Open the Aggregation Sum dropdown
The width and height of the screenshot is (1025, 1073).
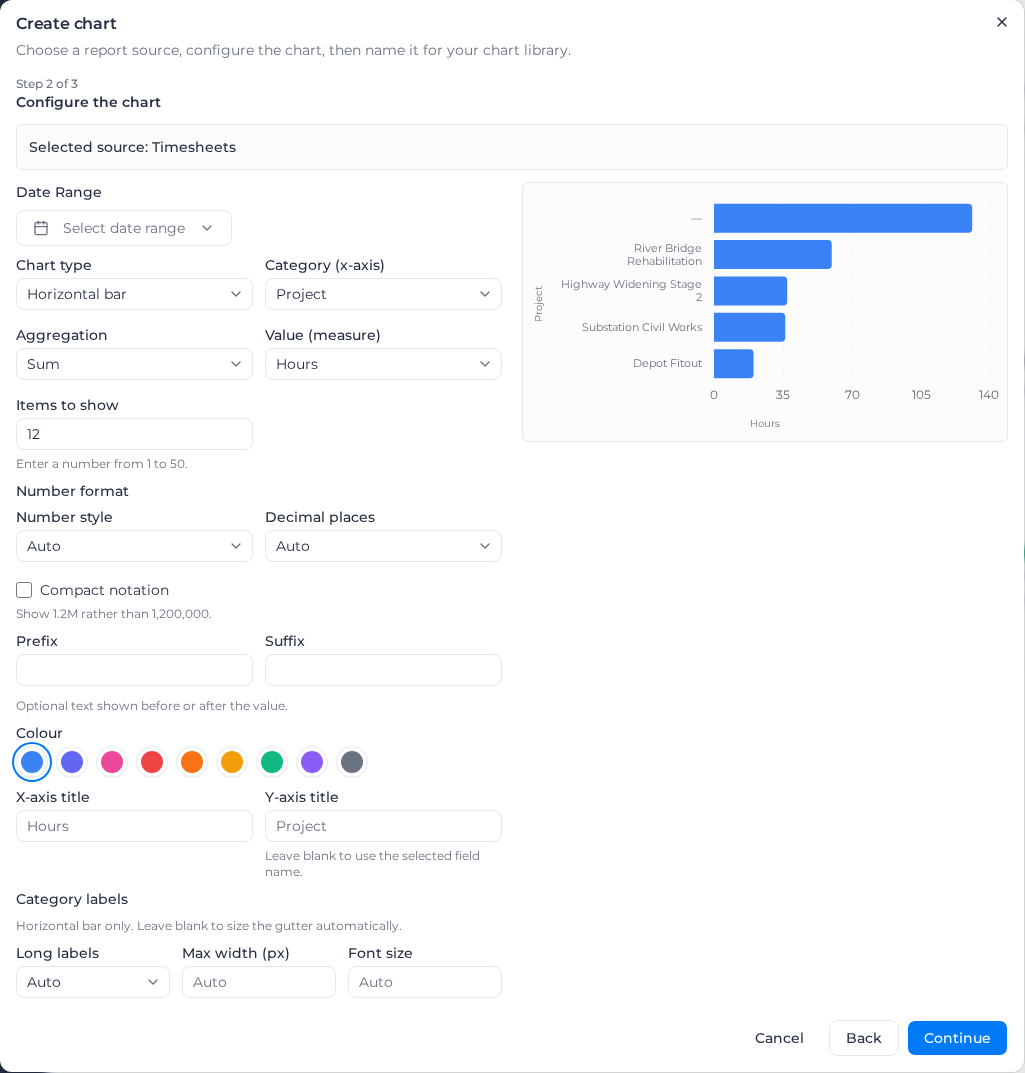point(134,364)
